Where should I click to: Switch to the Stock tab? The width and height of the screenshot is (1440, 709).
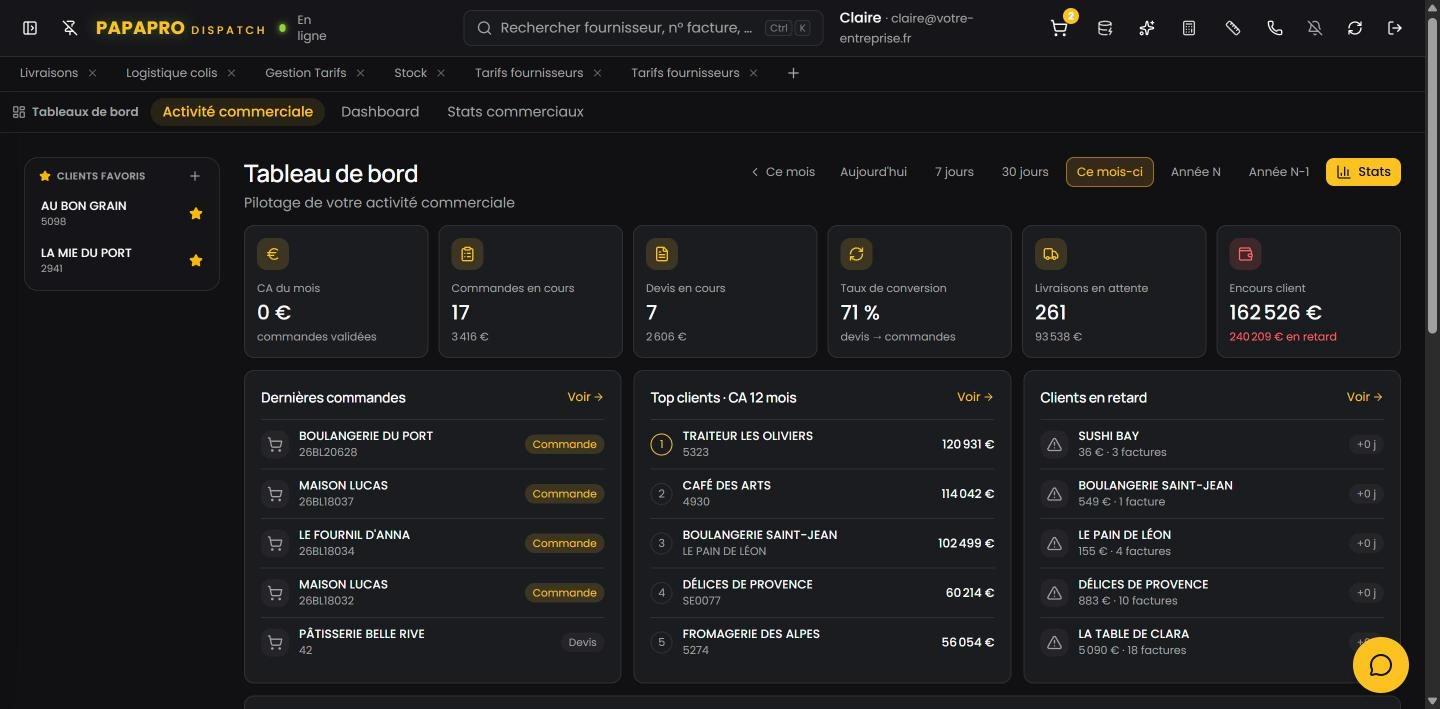410,73
